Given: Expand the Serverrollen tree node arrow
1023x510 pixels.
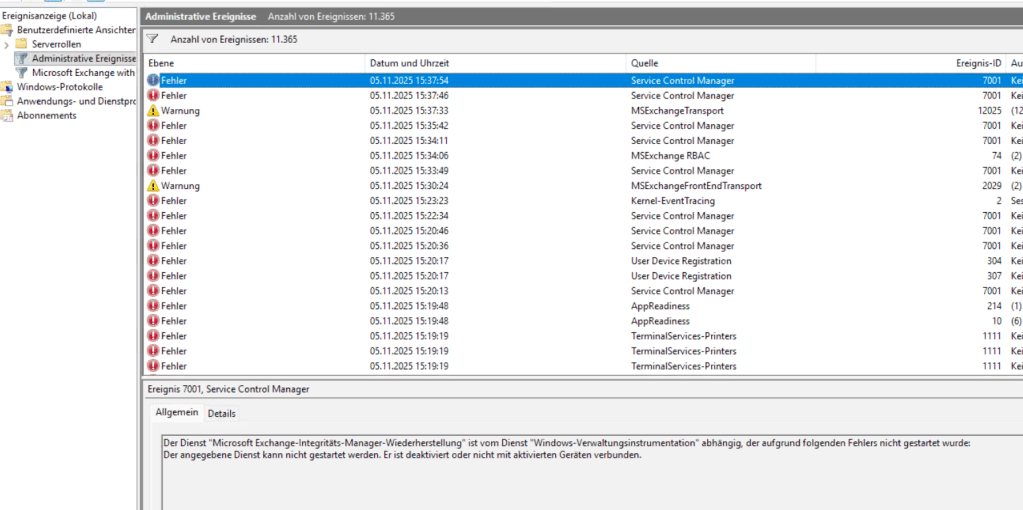Looking at the screenshot, I should pyautogui.click(x=7, y=44).
